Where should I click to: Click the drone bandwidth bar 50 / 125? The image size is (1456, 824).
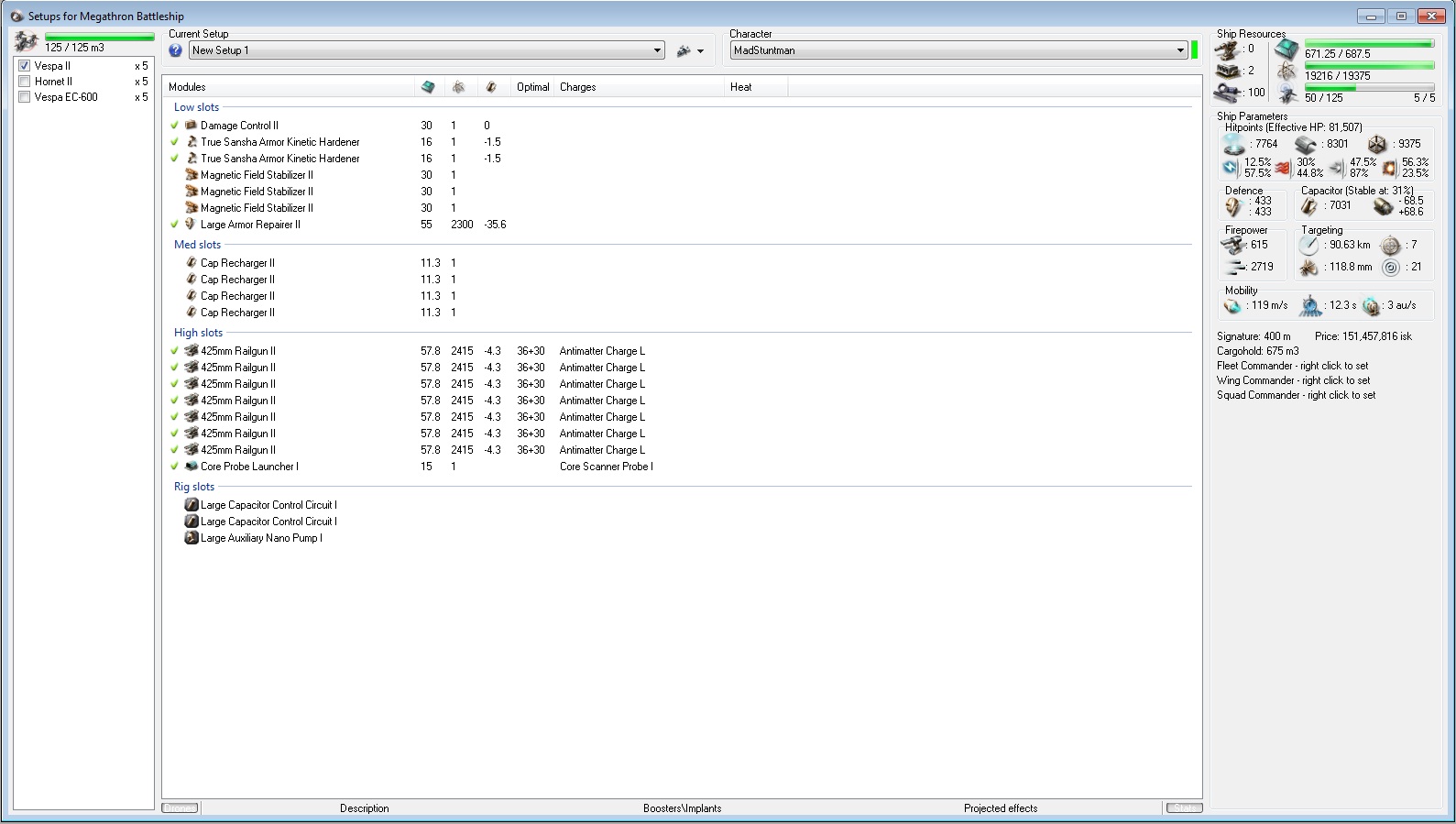point(1369,88)
